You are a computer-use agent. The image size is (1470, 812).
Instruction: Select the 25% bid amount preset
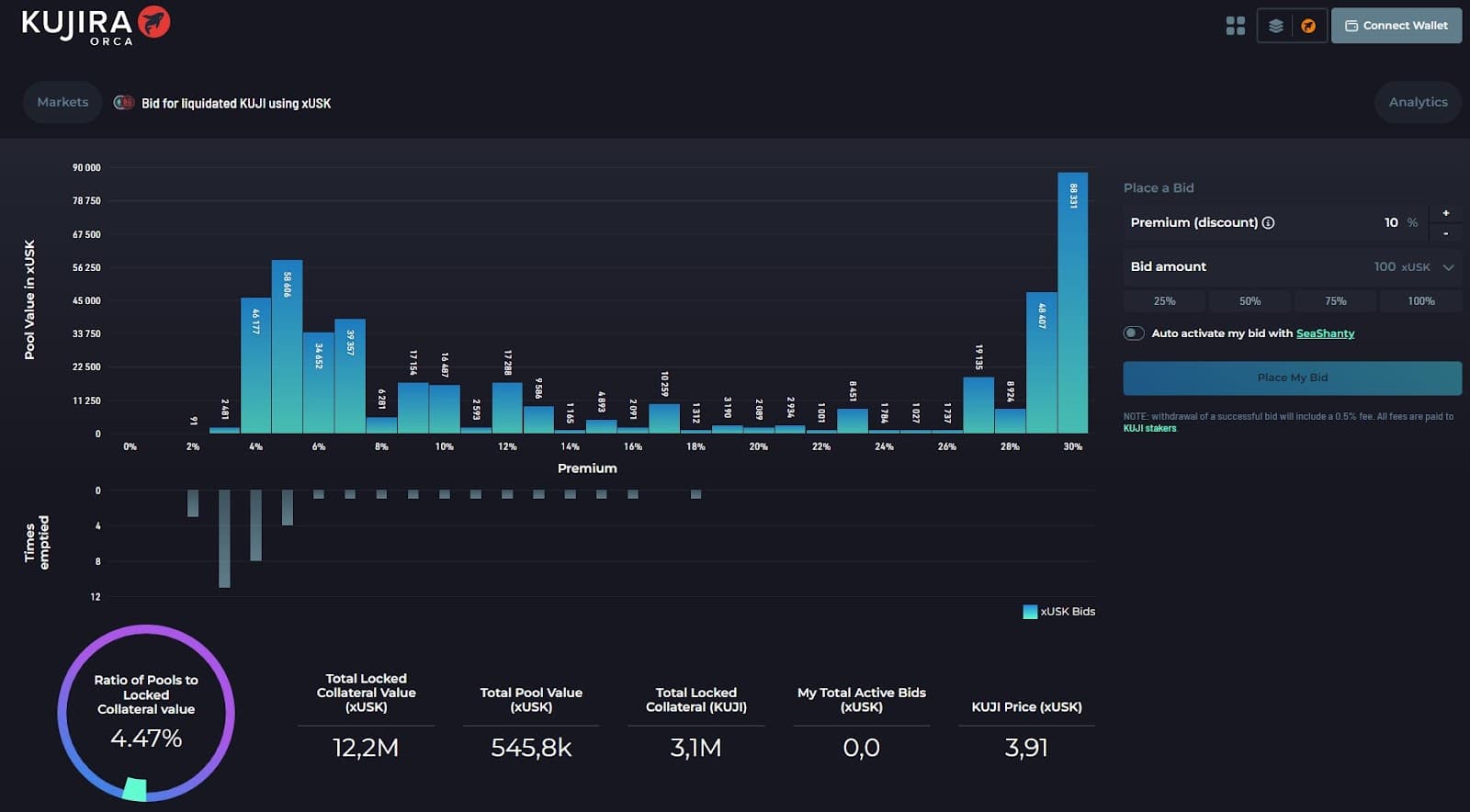tap(1164, 301)
